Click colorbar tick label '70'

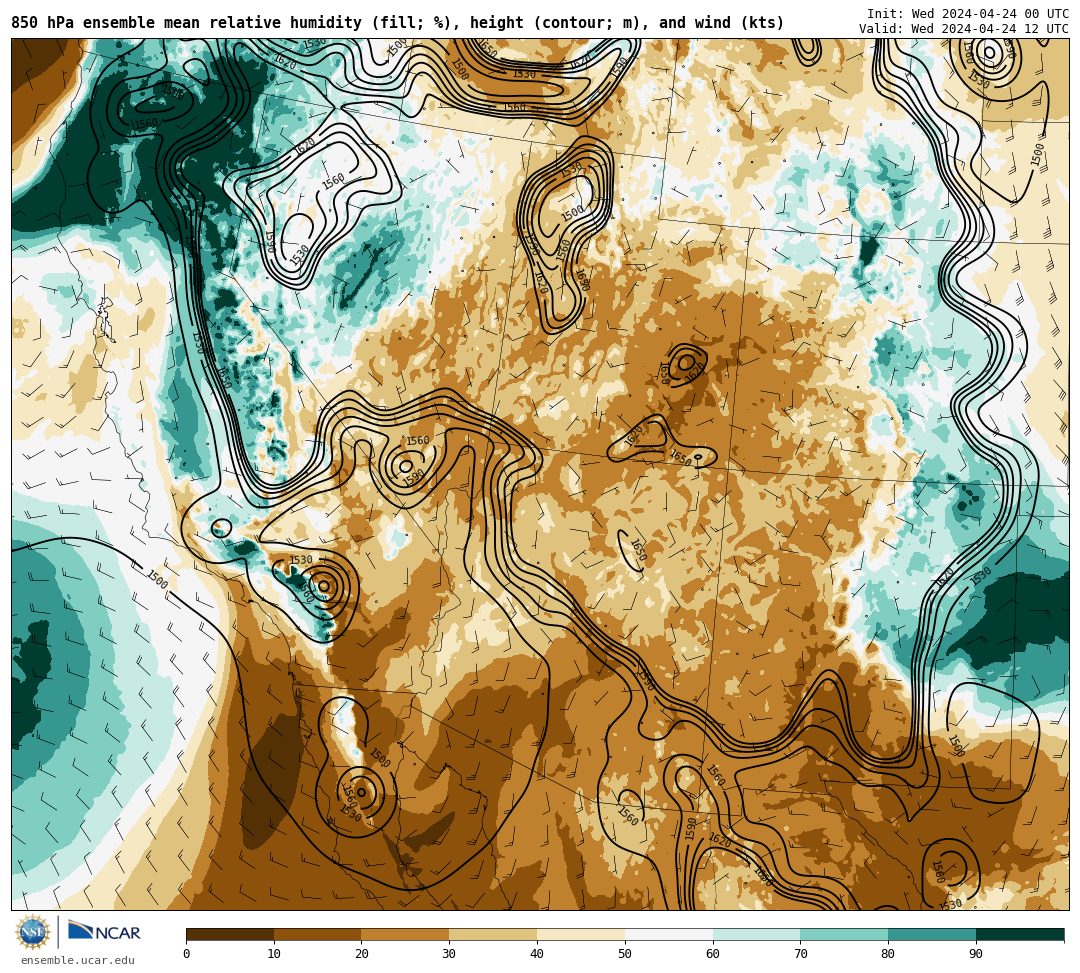point(800,954)
